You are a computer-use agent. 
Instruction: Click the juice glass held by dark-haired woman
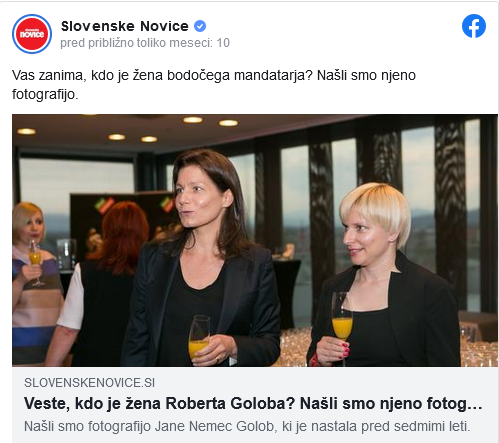pos(199,337)
